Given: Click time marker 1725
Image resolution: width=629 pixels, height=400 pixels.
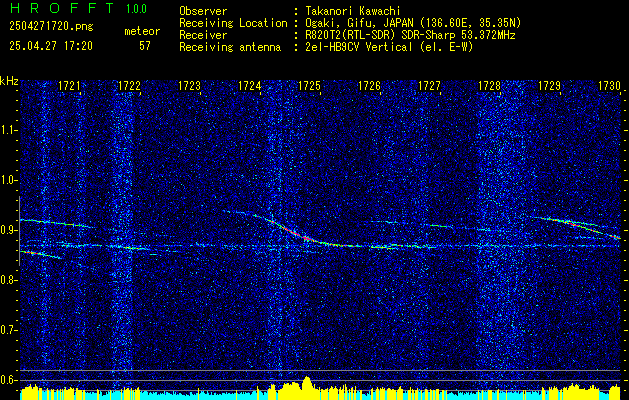Looking at the screenshot, I should (310, 85).
